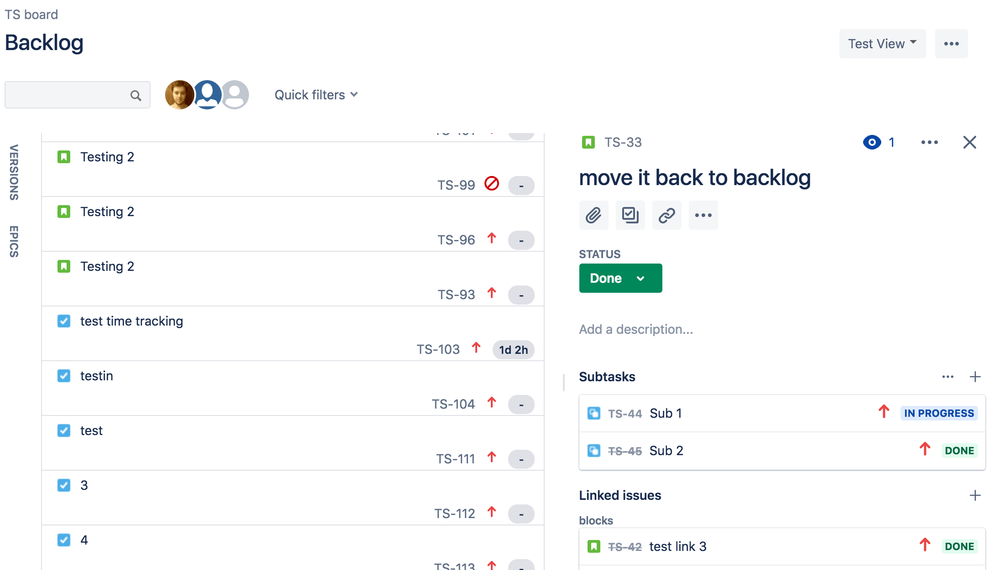
Task: Select the blue user avatar
Action: pyautogui.click(x=208, y=95)
